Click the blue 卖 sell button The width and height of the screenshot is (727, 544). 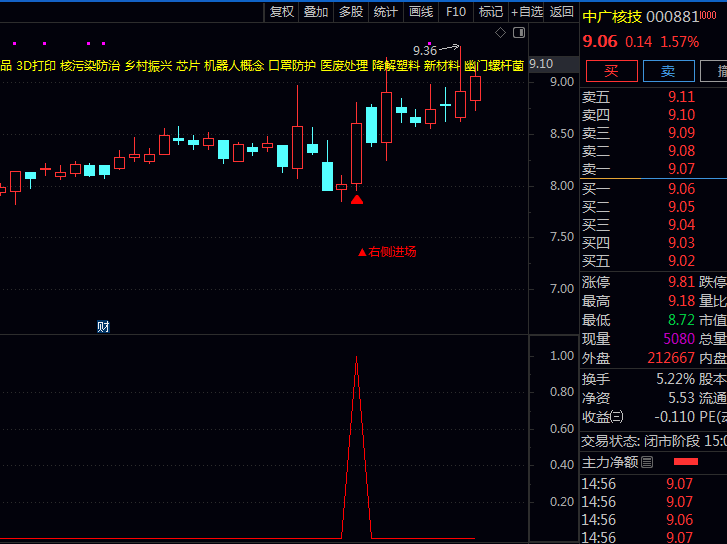[x=668, y=71]
